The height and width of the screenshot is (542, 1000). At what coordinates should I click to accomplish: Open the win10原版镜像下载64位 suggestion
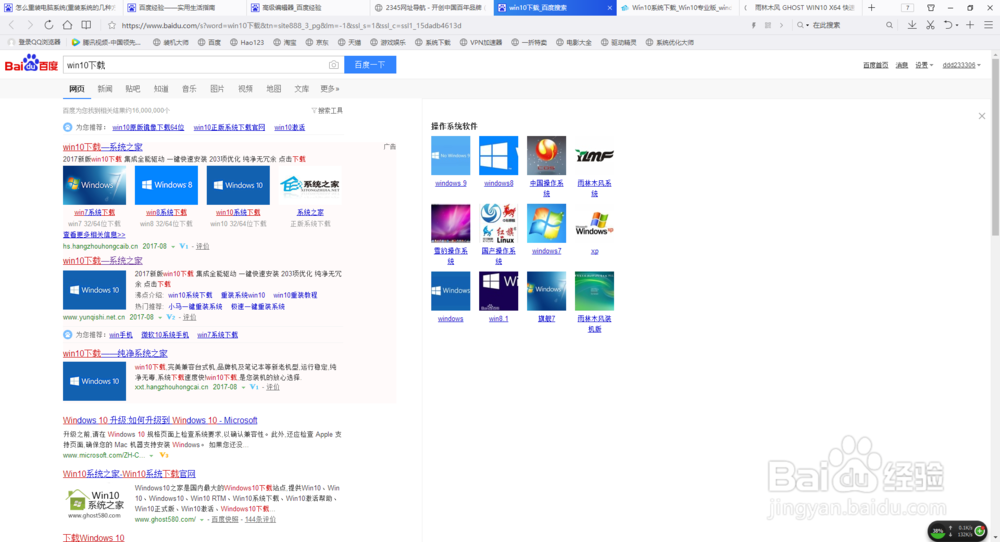148,128
